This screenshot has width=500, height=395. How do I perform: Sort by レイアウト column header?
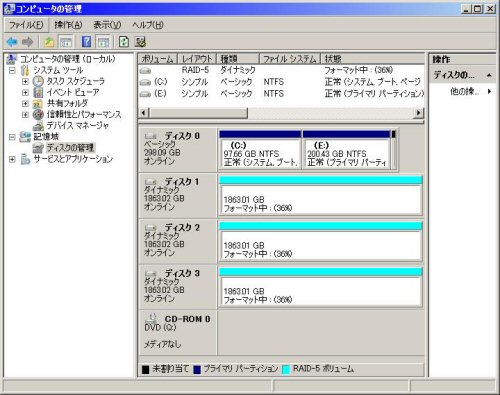pyautogui.click(x=197, y=59)
